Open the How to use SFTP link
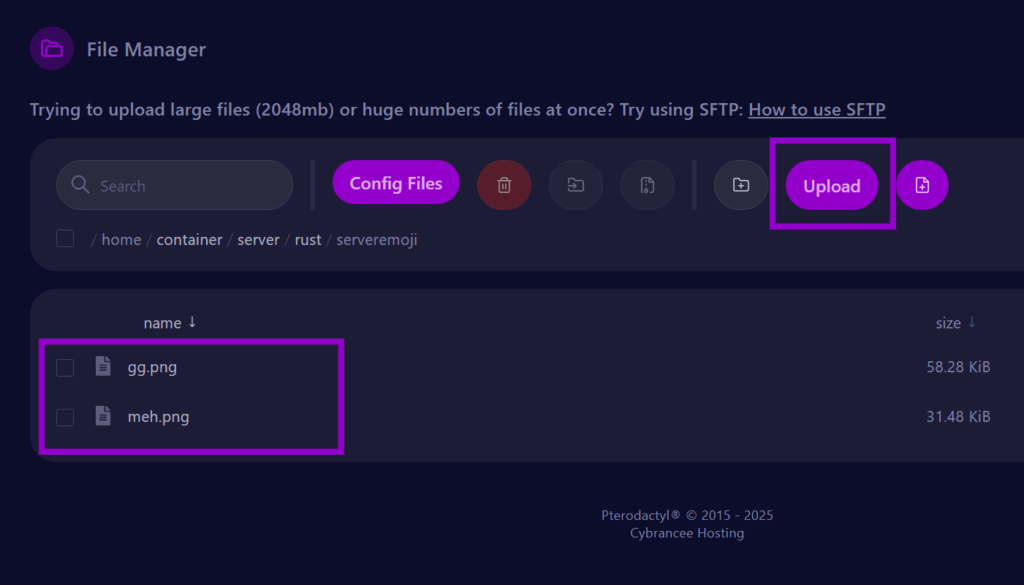1024x585 pixels. [x=816, y=110]
